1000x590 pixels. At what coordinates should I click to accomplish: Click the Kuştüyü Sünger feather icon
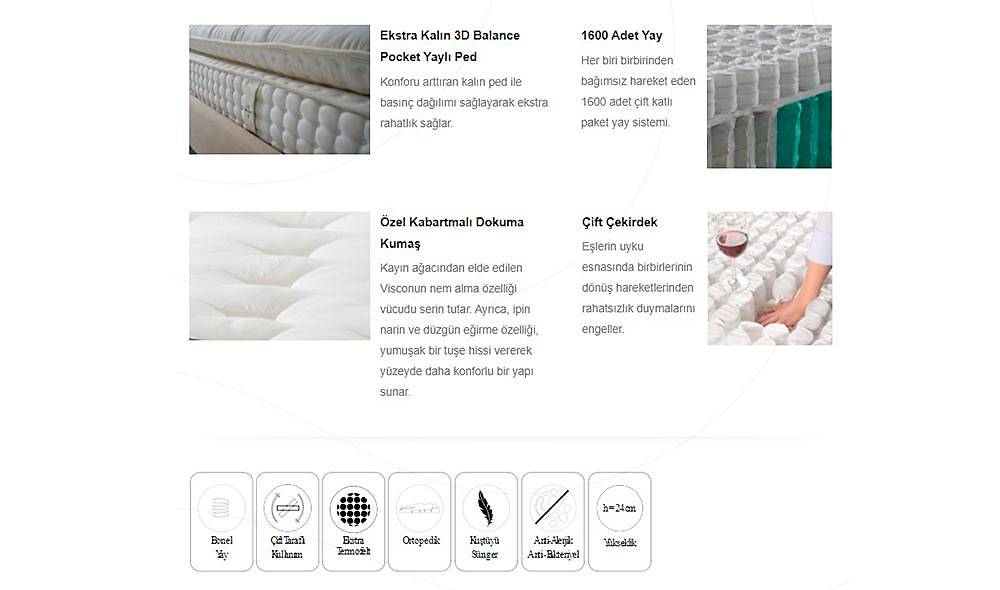tap(486, 522)
